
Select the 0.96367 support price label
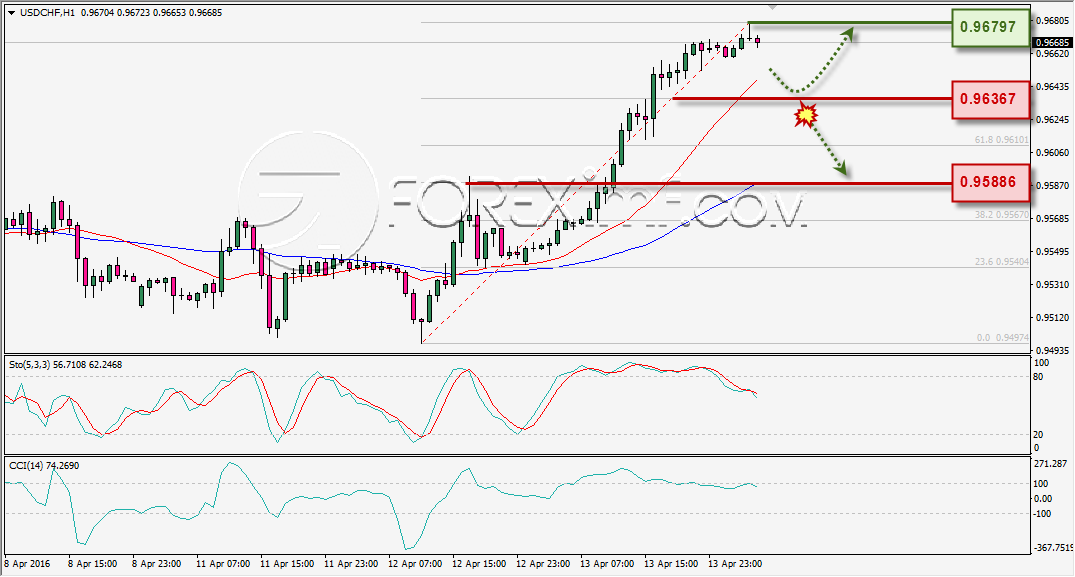tap(991, 99)
